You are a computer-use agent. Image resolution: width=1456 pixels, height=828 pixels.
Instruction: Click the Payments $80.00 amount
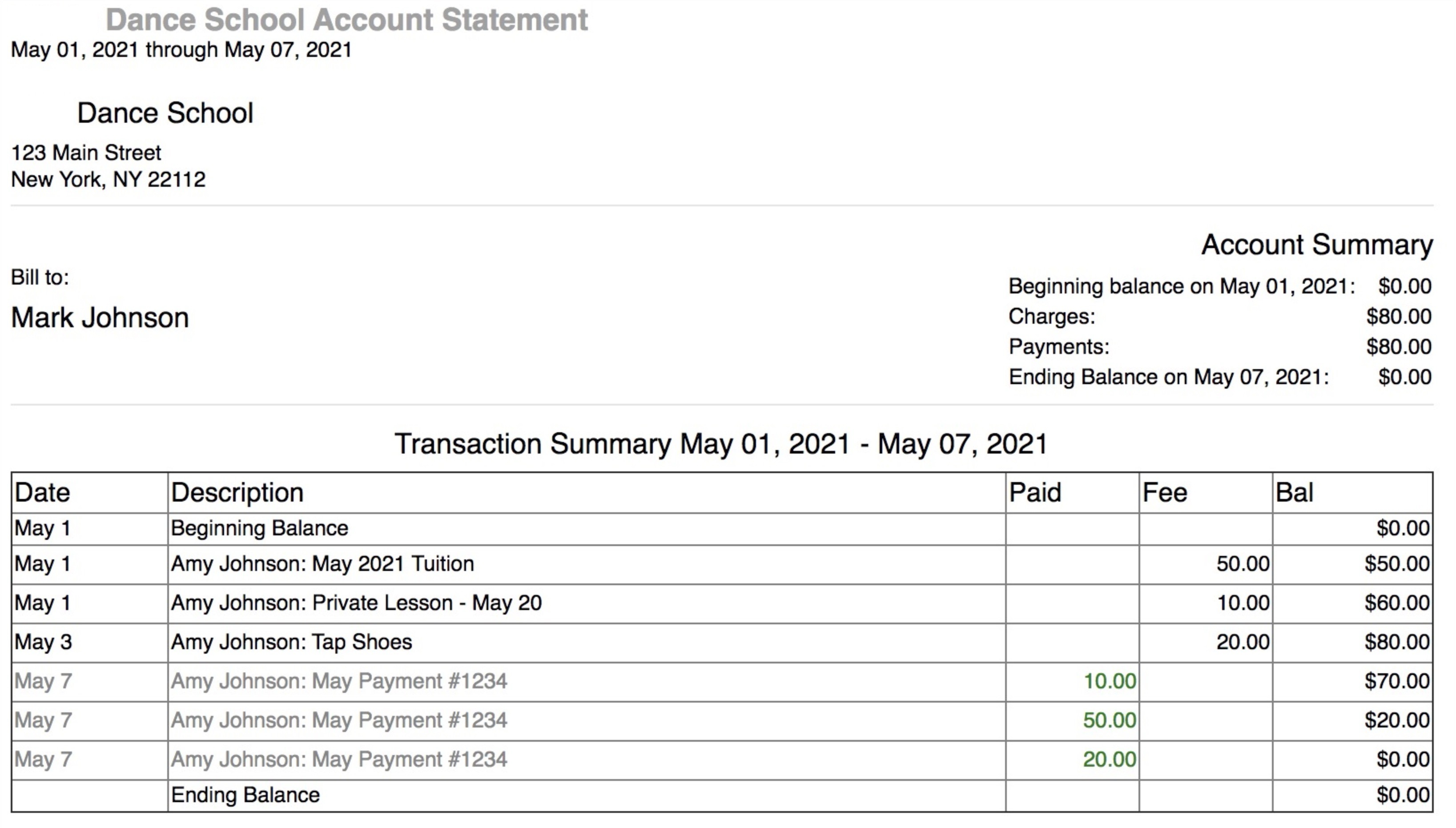1398,347
